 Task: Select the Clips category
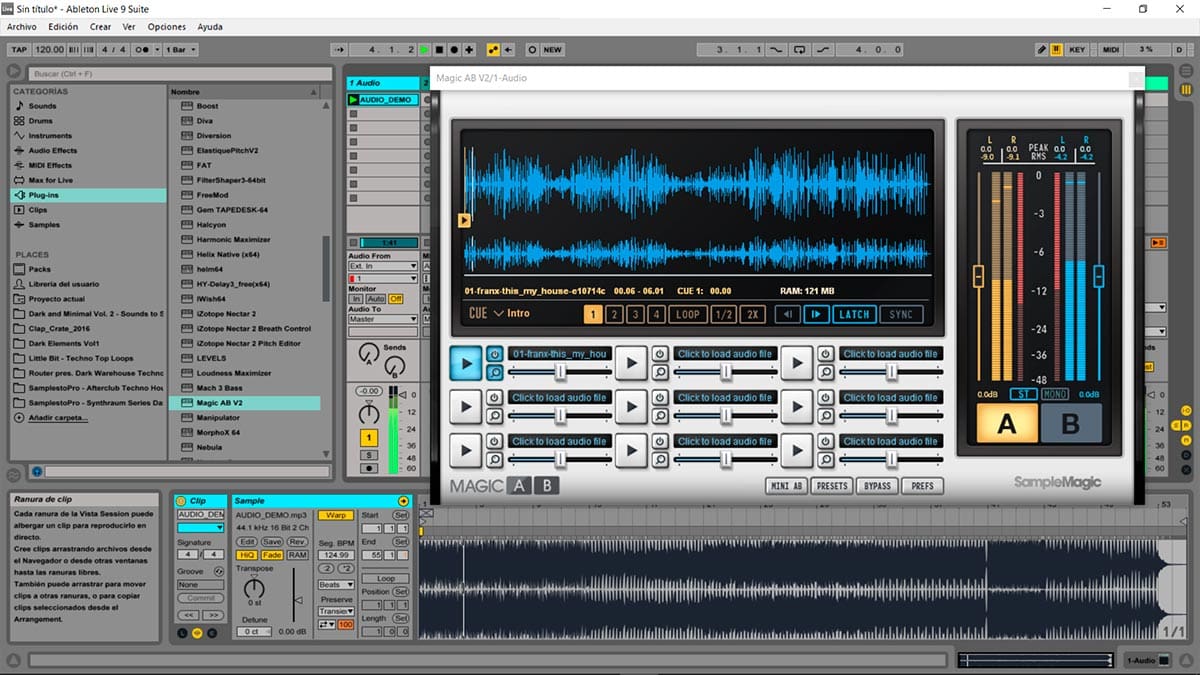38,210
